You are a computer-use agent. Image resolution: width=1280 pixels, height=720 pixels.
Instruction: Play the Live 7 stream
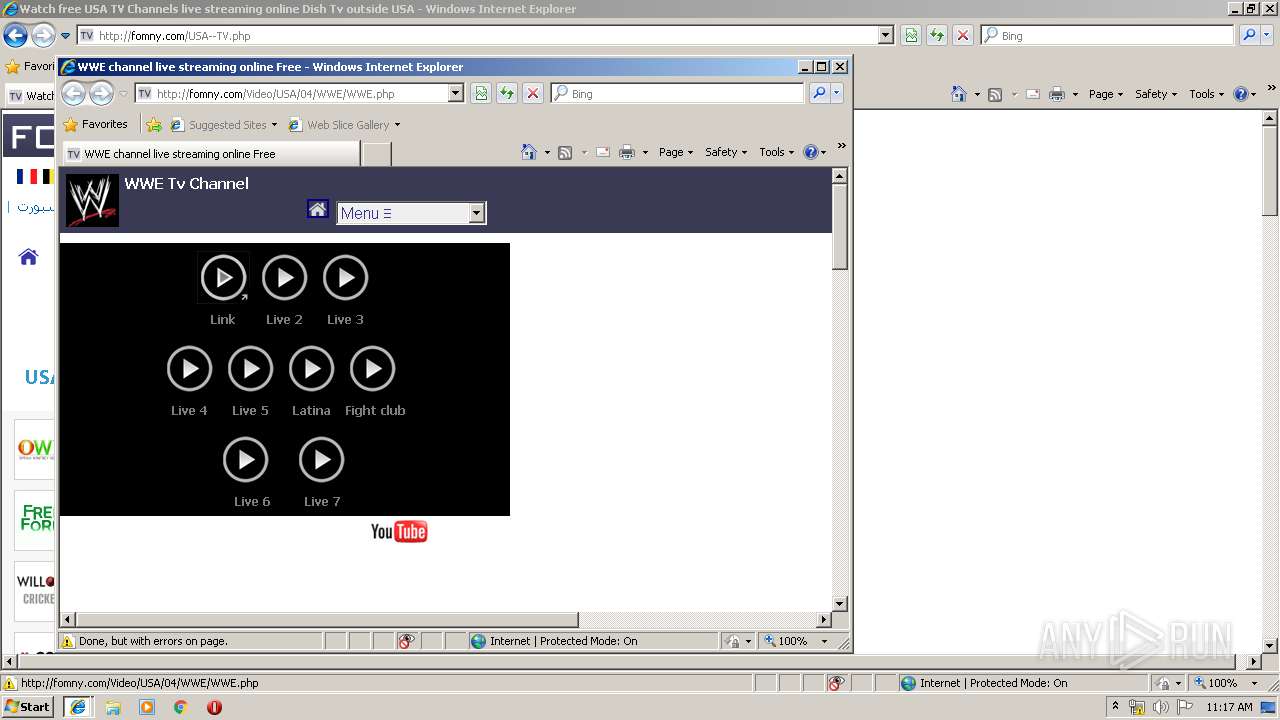(321, 460)
